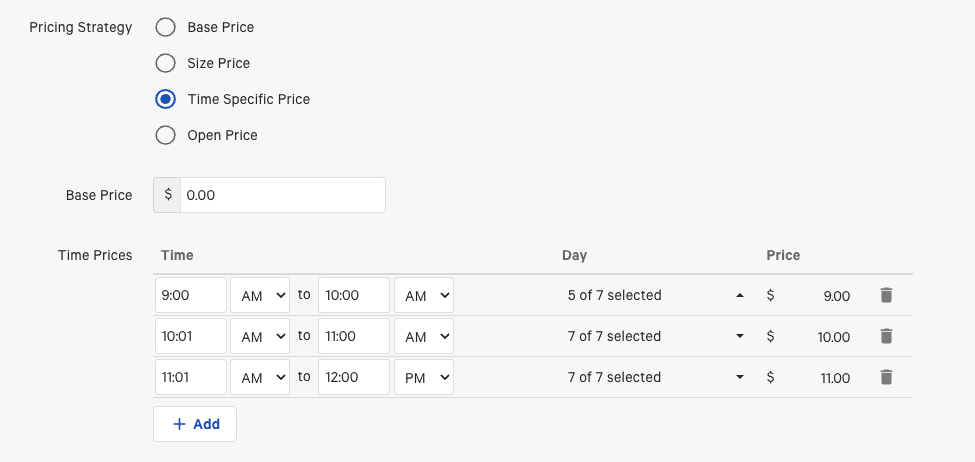Open the 5 of 7 selected day dropdown
The width and height of the screenshot is (975, 462).
point(654,295)
